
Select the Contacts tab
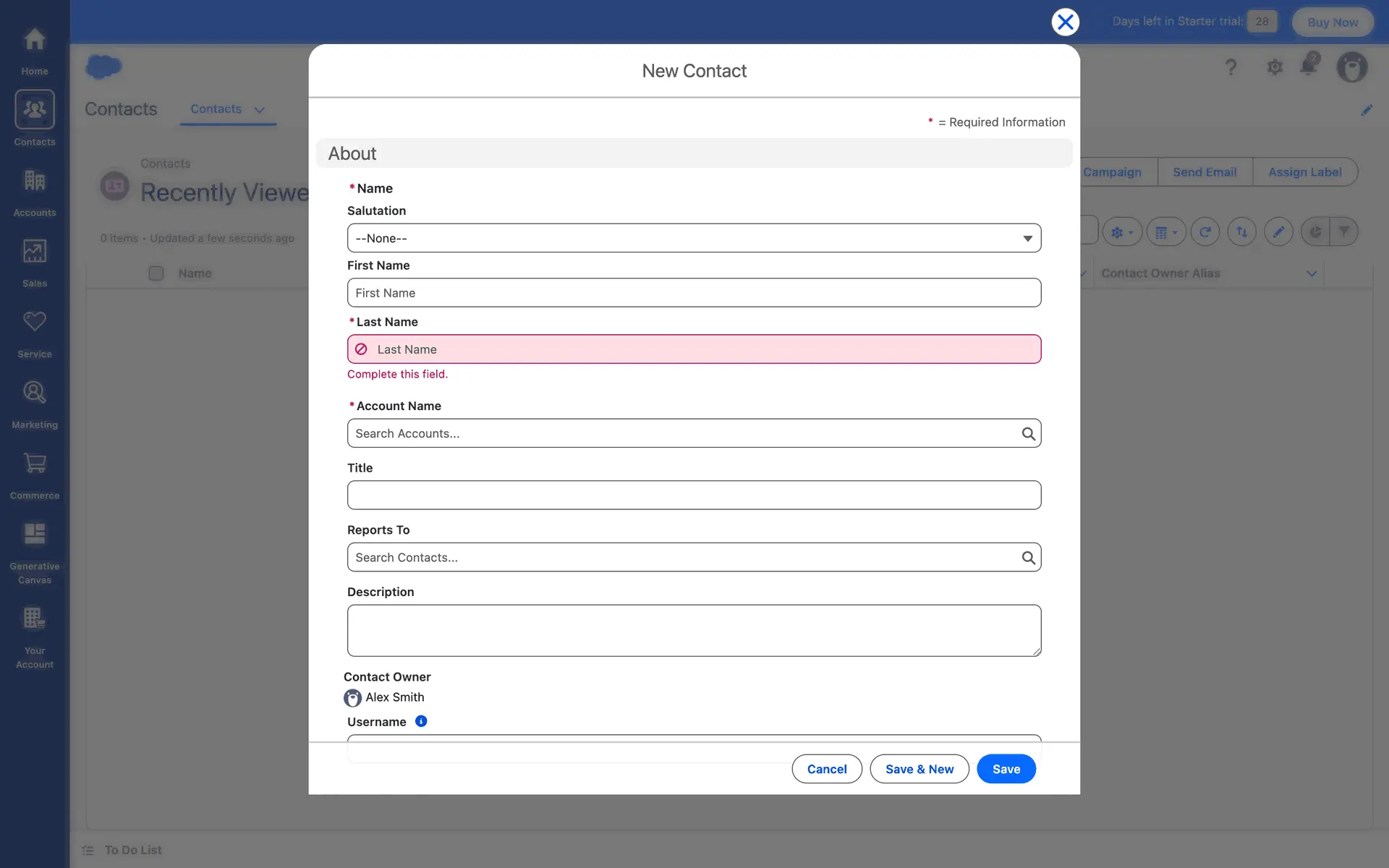(x=216, y=109)
